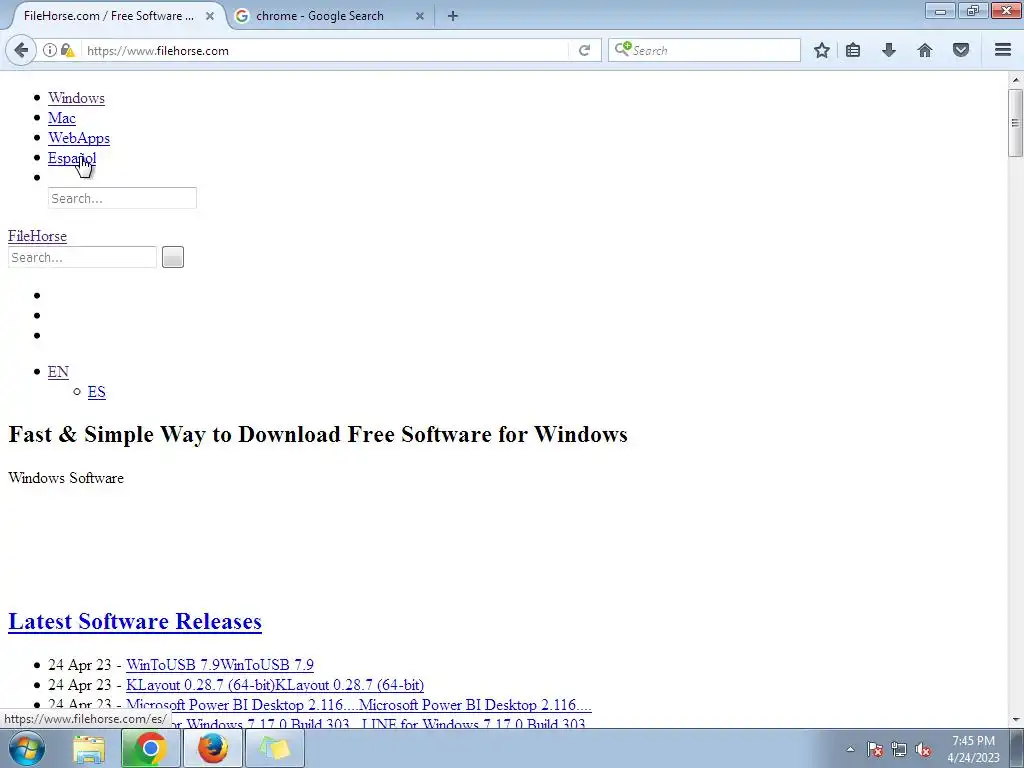1024x768 pixels.
Task: Focus the Search field below Español
Action: pos(122,198)
